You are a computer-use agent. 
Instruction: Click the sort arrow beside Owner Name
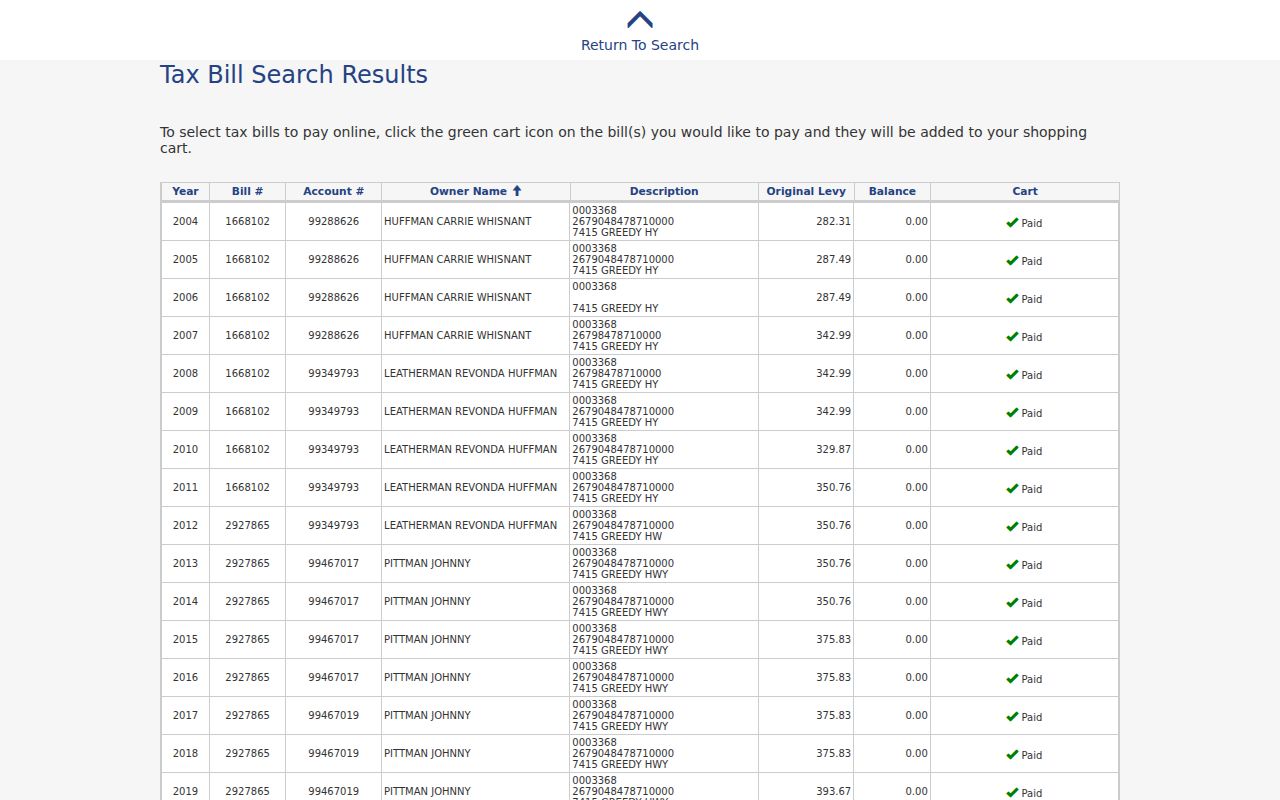click(517, 191)
